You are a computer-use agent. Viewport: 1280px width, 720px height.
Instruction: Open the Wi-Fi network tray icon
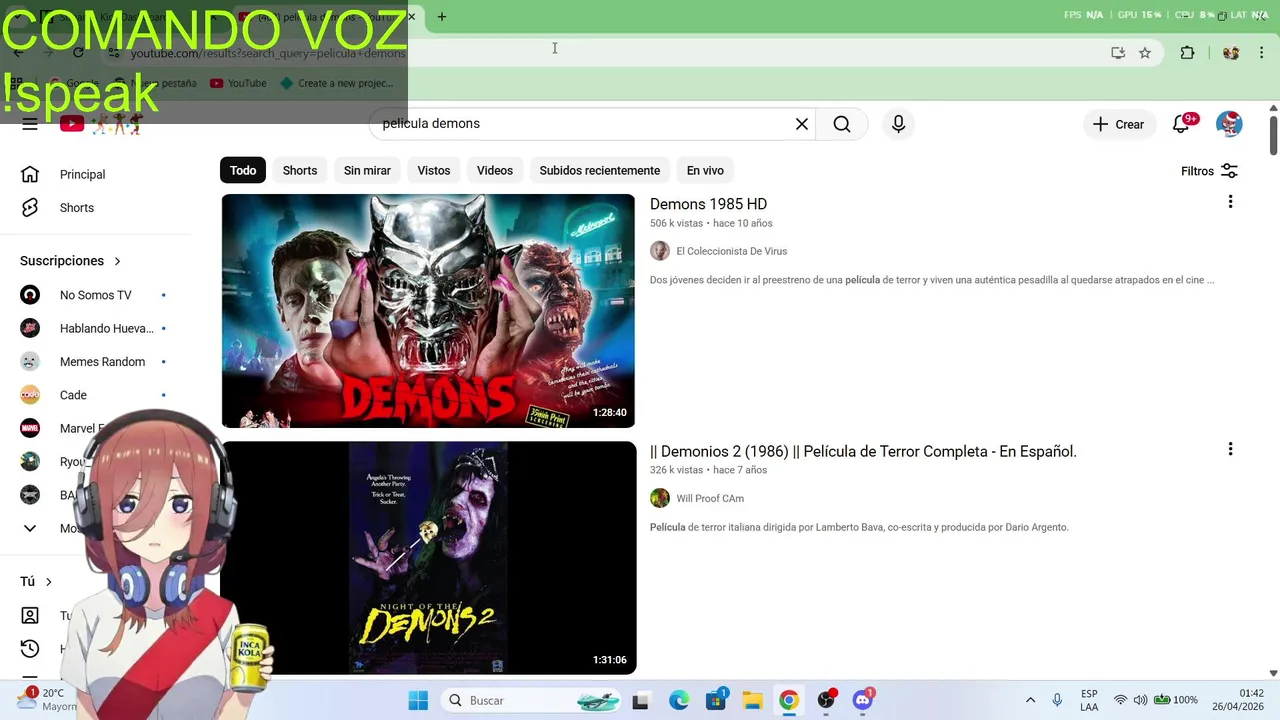tap(1120, 700)
